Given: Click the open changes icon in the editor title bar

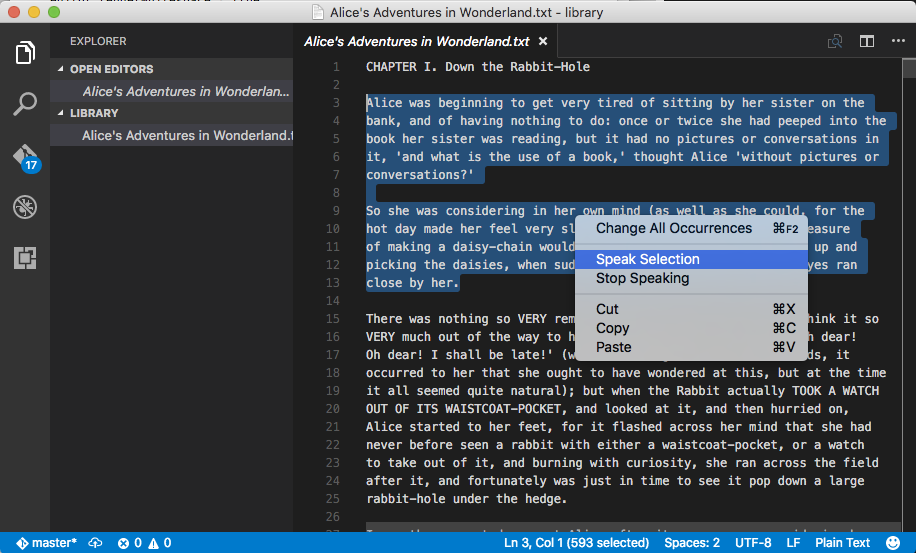Looking at the screenshot, I should [834, 42].
